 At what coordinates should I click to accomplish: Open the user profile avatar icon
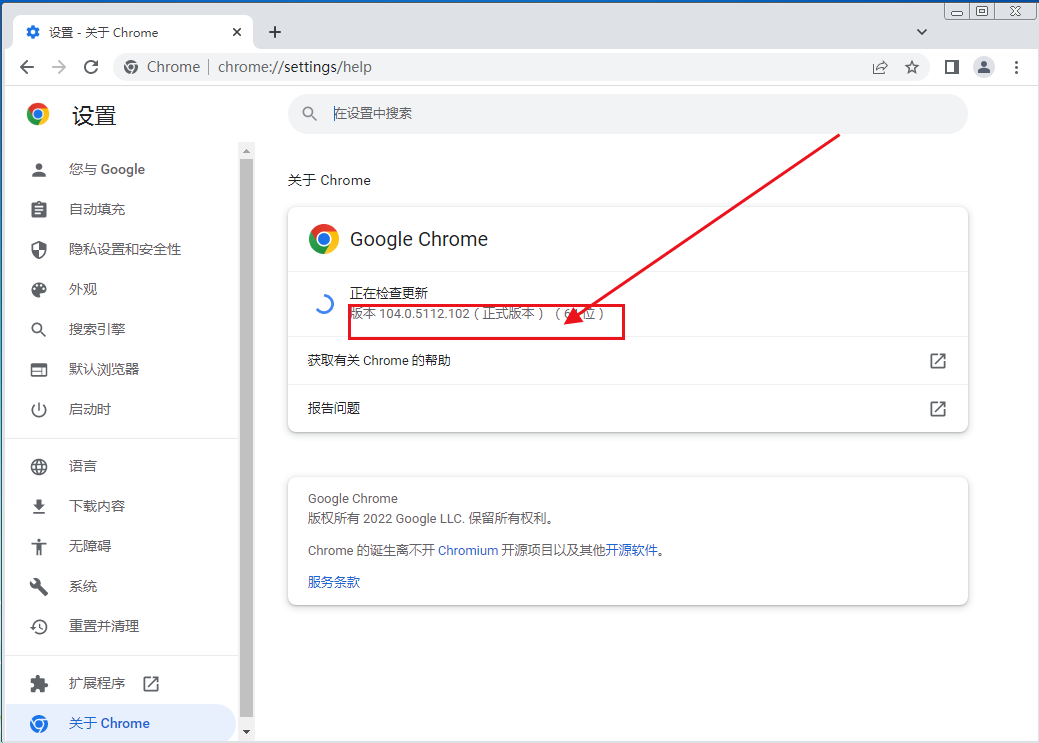(x=984, y=67)
